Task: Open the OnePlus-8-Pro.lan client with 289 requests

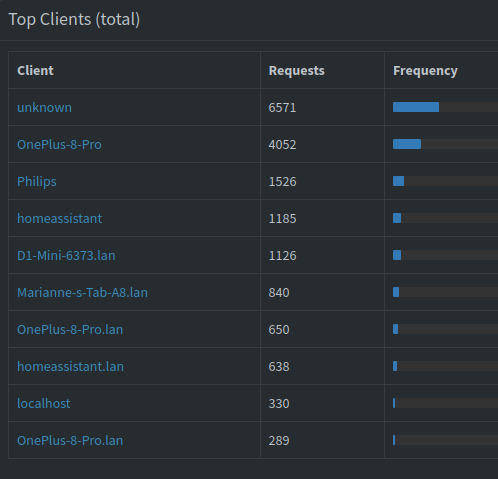Action: (70, 440)
